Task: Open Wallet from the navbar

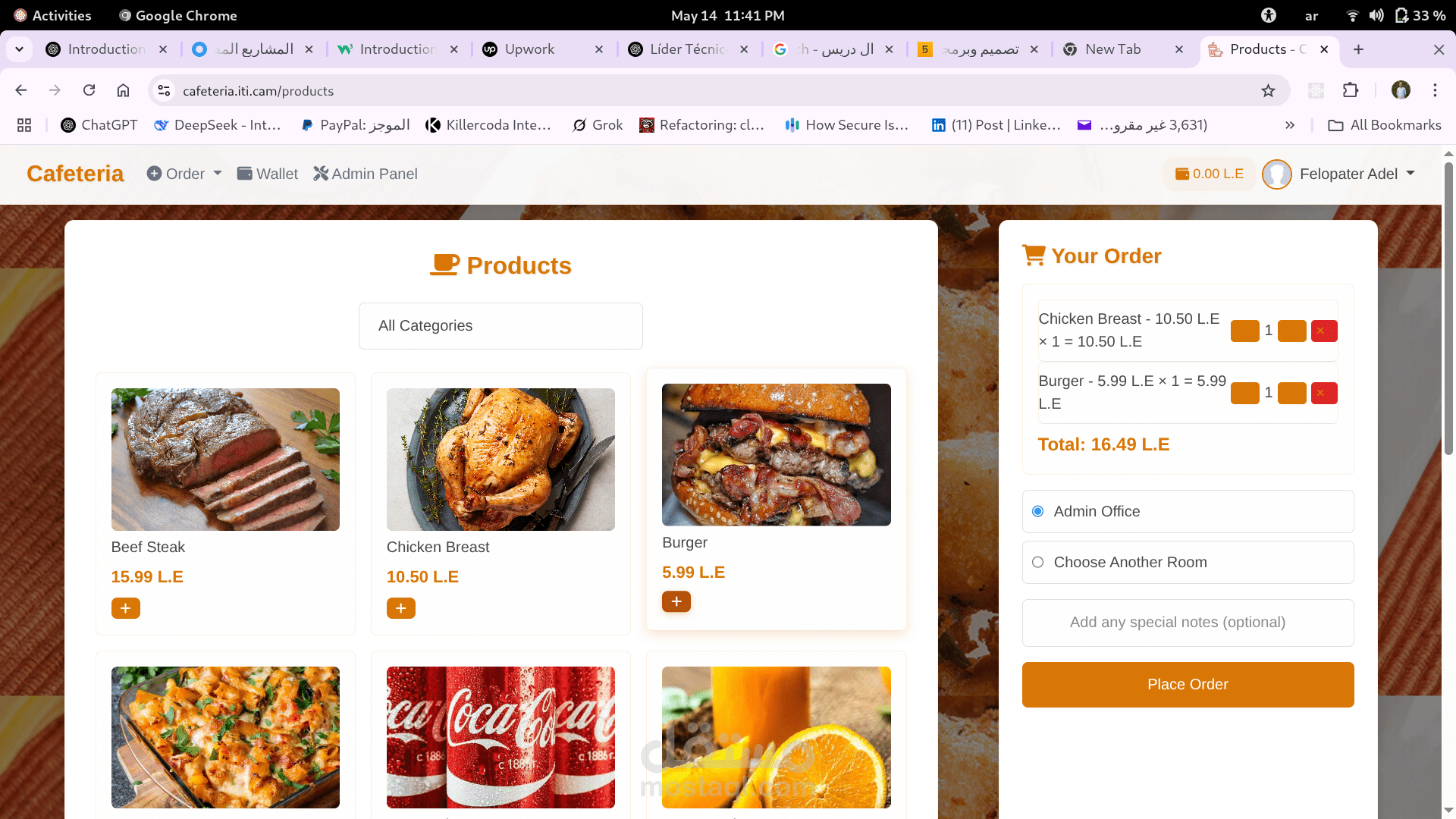Action: tap(268, 174)
